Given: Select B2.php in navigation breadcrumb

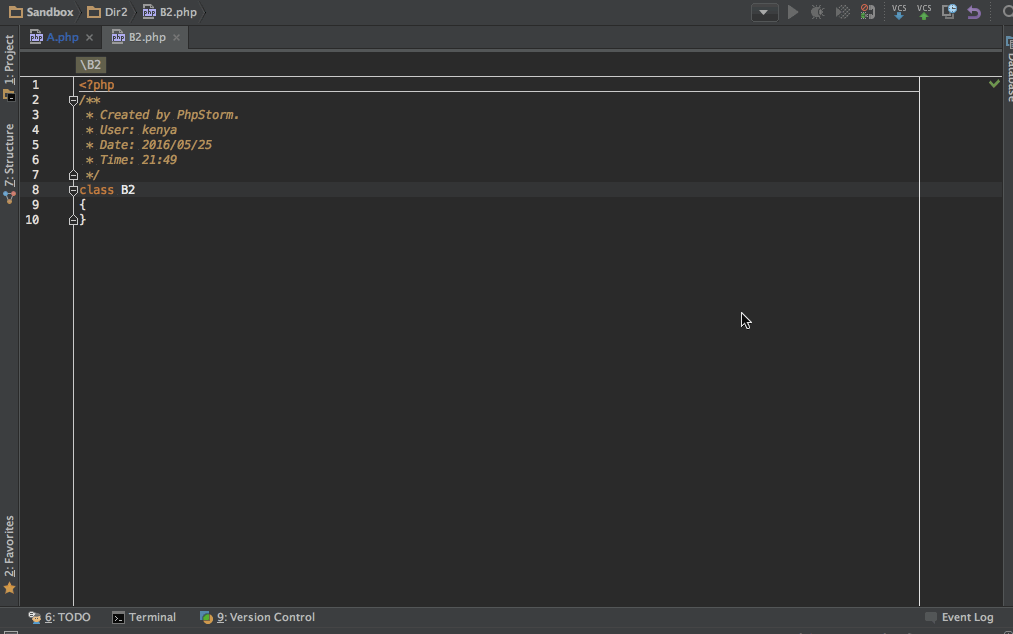Looking at the screenshot, I should click(170, 12).
